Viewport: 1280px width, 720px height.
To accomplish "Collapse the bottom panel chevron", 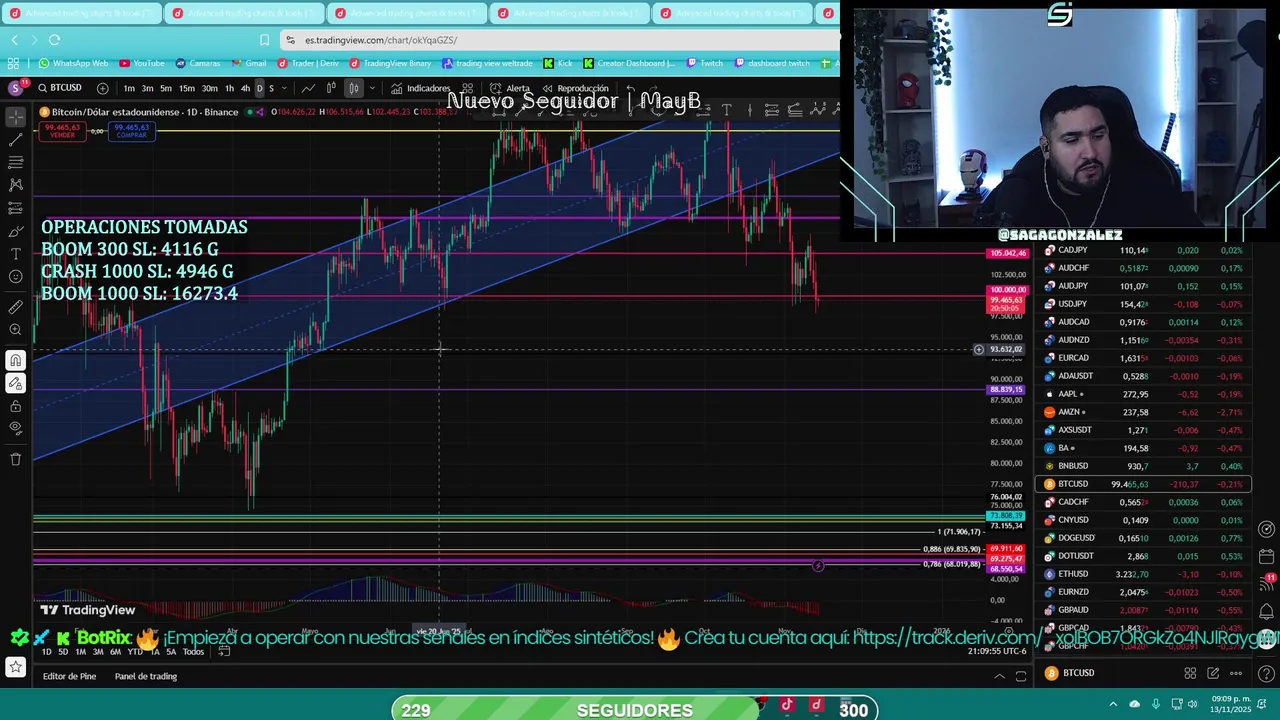I will (x=999, y=676).
